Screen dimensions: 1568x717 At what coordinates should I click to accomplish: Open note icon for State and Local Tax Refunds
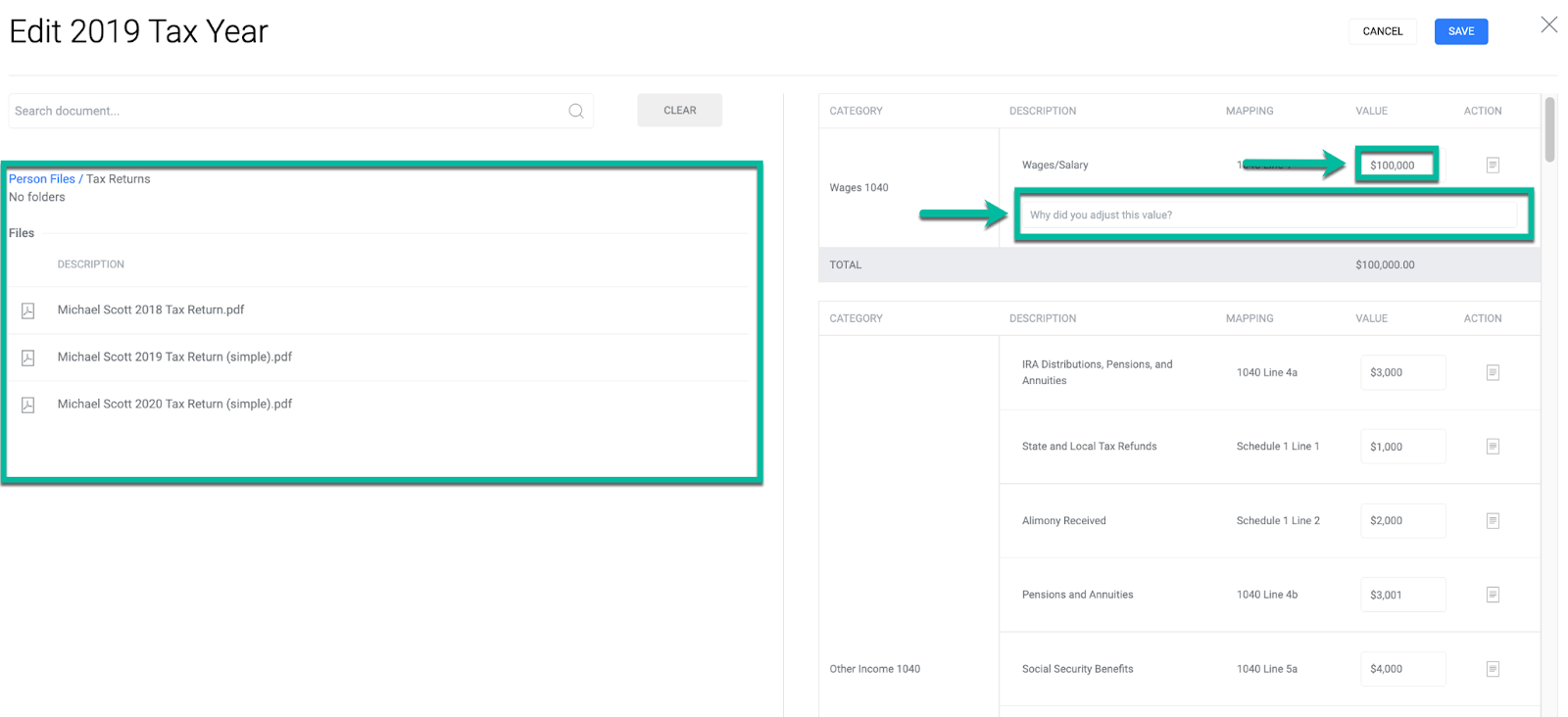click(x=1493, y=447)
